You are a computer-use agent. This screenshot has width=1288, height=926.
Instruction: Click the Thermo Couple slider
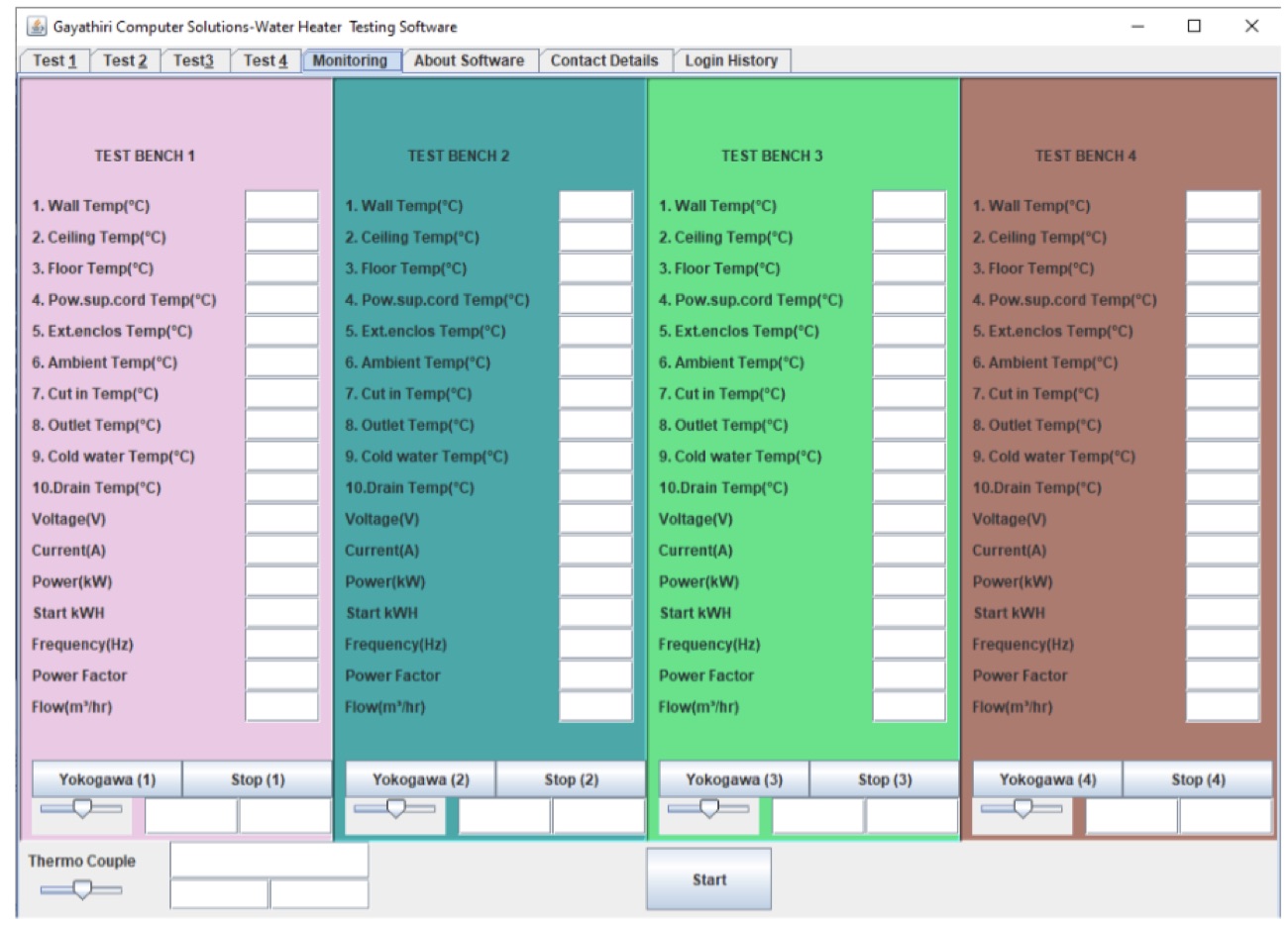[x=81, y=890]
